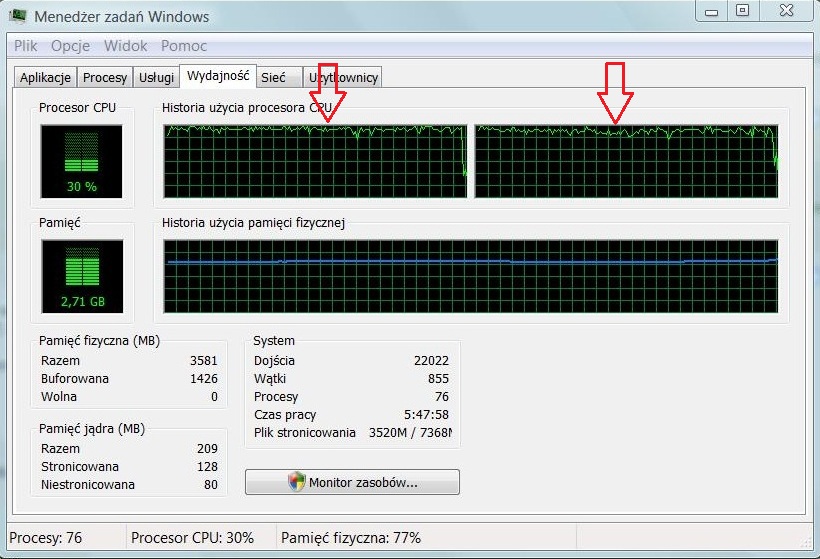The width and height of the screenshot is (820, 559).
Task: Click the second CPU core history graph
Action: [627, 161]
